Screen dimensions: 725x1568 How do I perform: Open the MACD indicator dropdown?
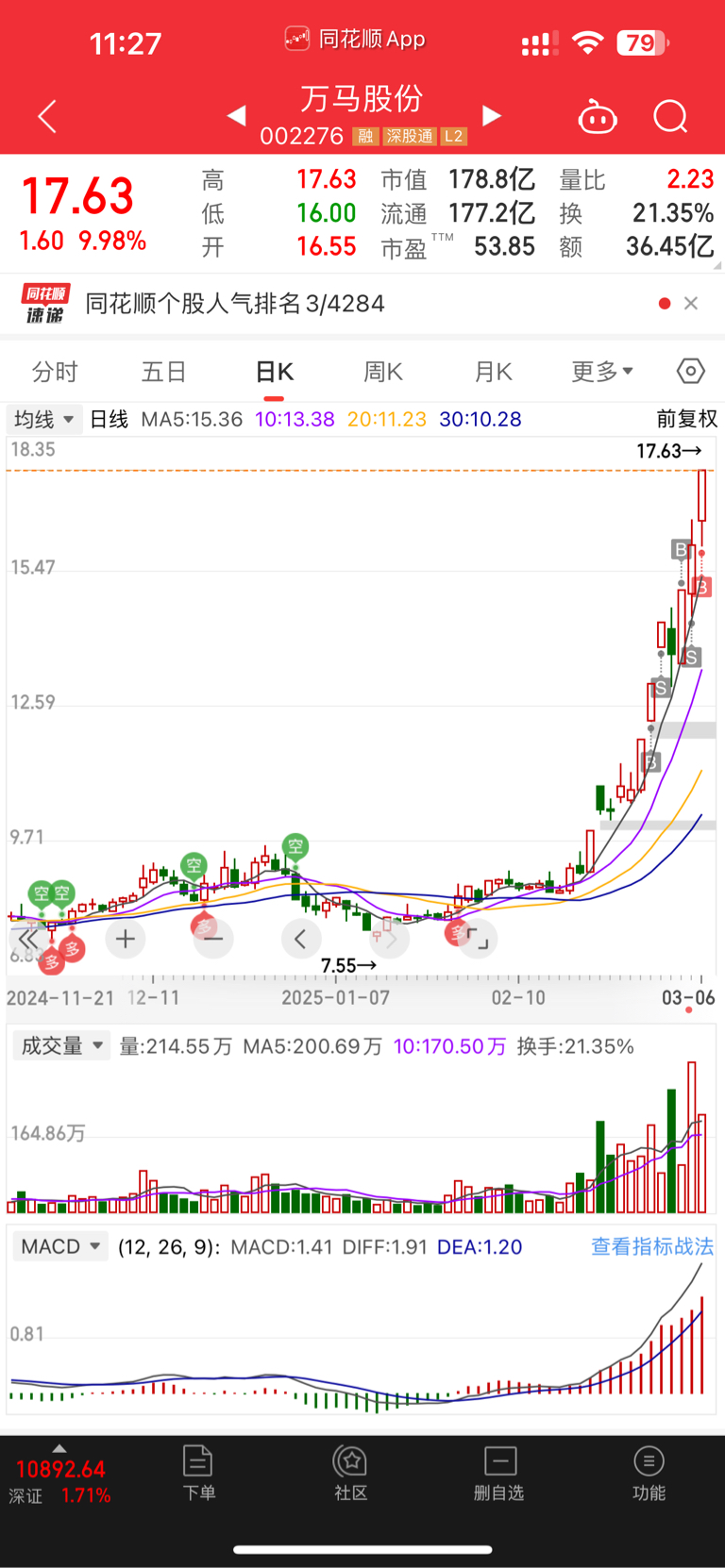coord(60,1246)
